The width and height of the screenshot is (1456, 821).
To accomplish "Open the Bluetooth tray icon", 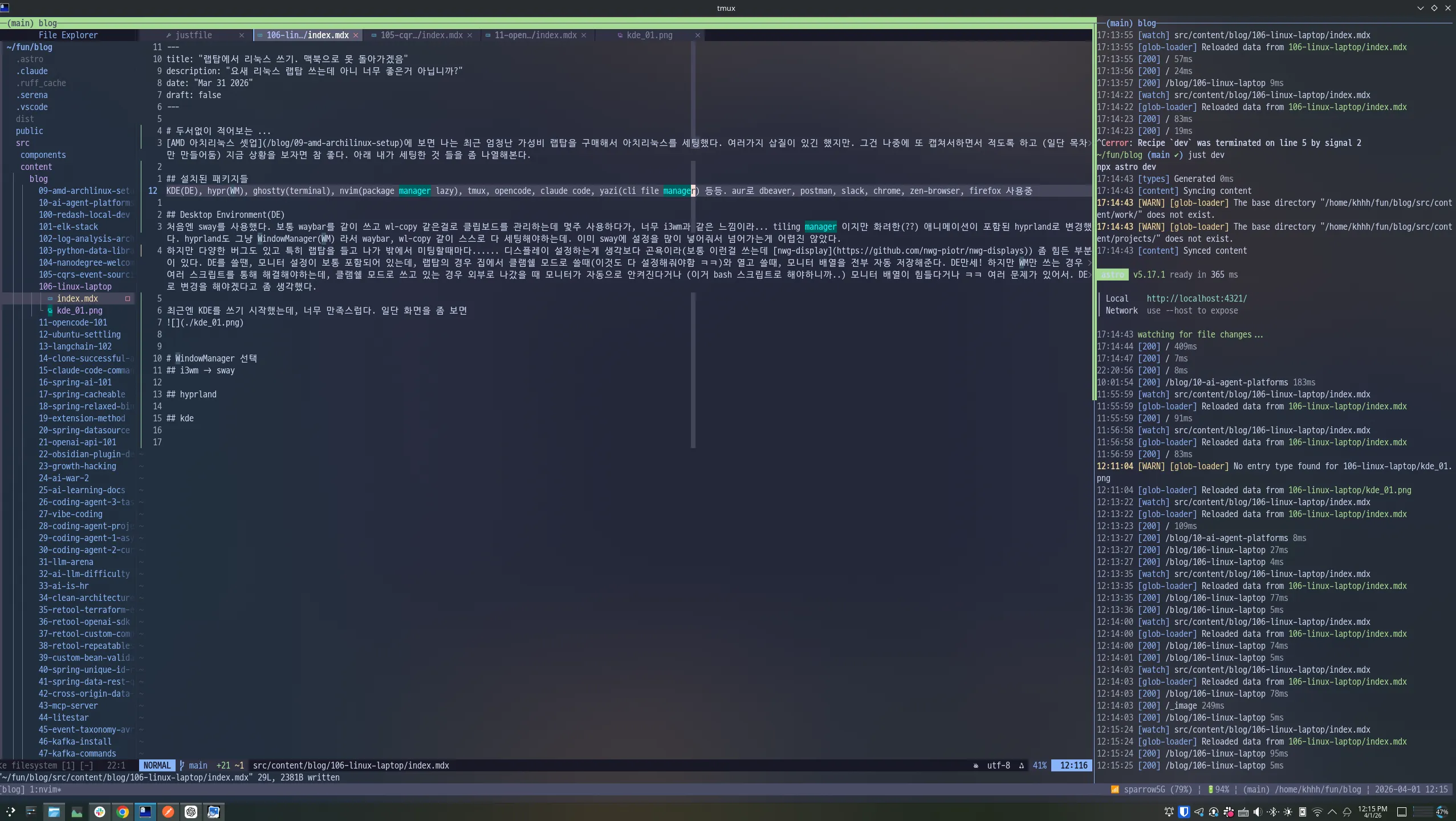I will pyautogui.click(x=1272, y=812).
